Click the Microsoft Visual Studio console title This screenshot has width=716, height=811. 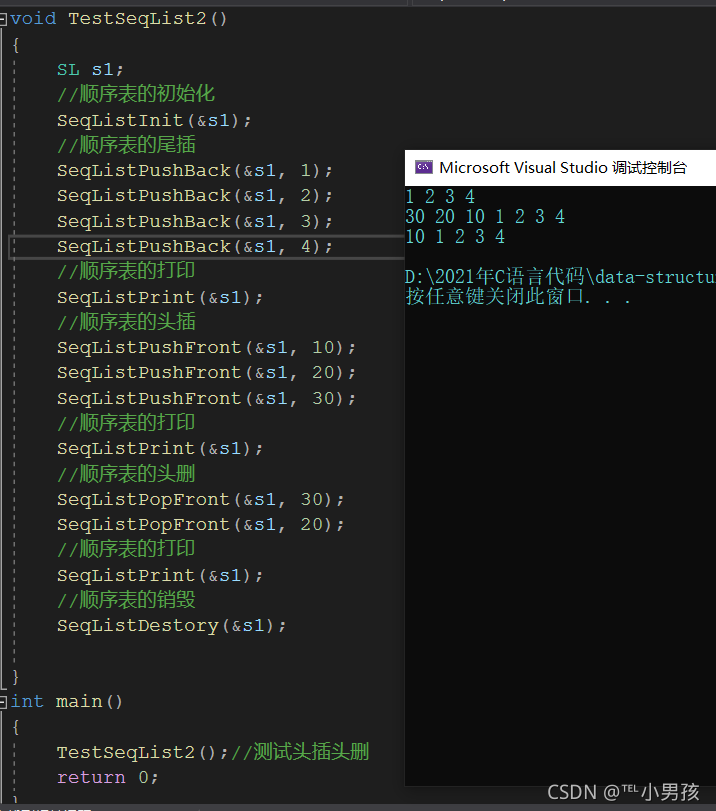pos(563,168)
